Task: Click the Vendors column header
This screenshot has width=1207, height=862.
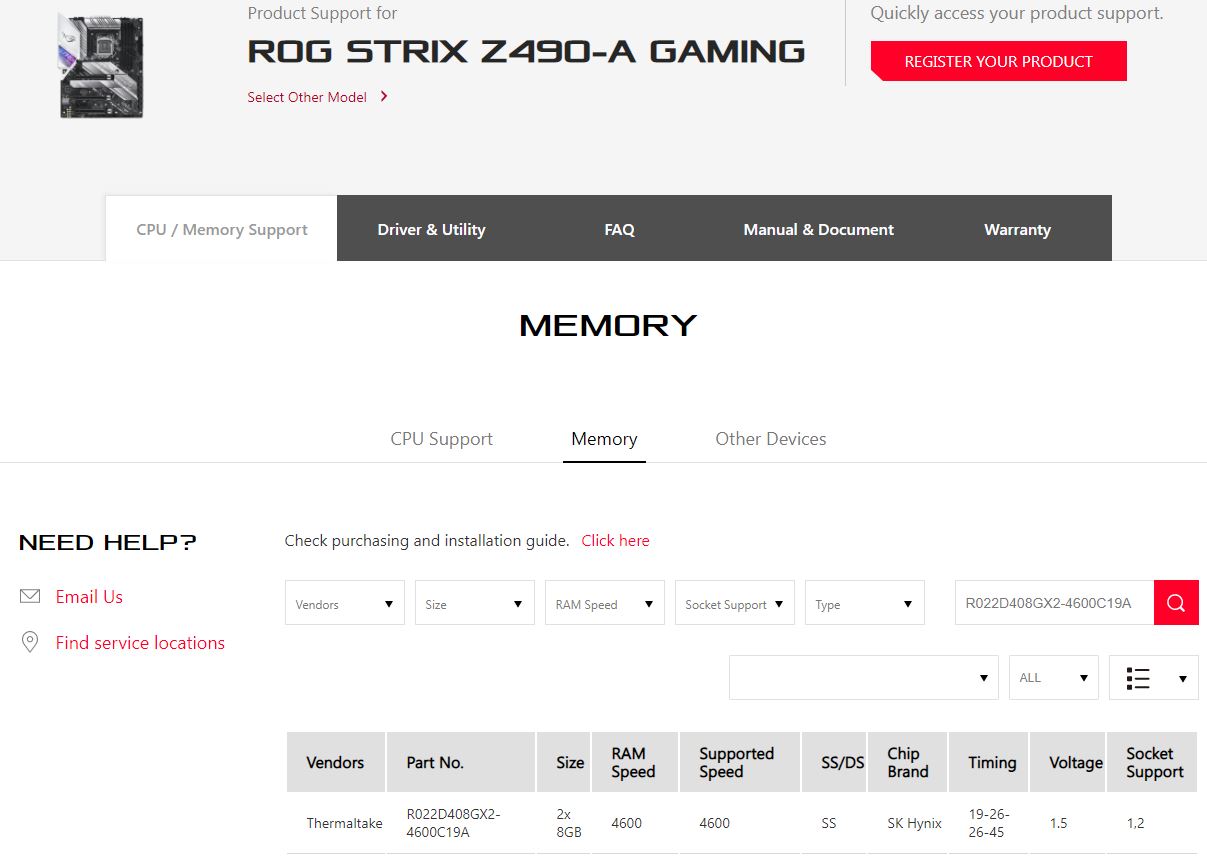Action: coord(336,762)
